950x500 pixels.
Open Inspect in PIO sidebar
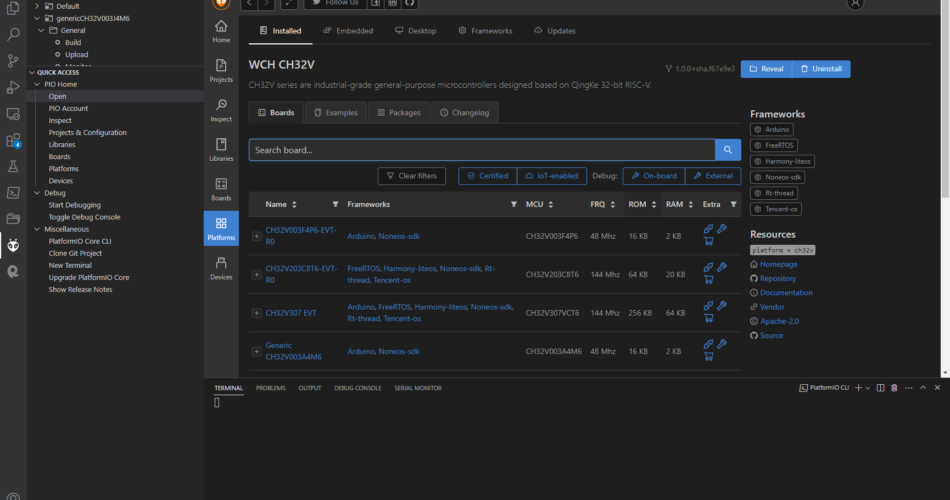tap(221, 110)
